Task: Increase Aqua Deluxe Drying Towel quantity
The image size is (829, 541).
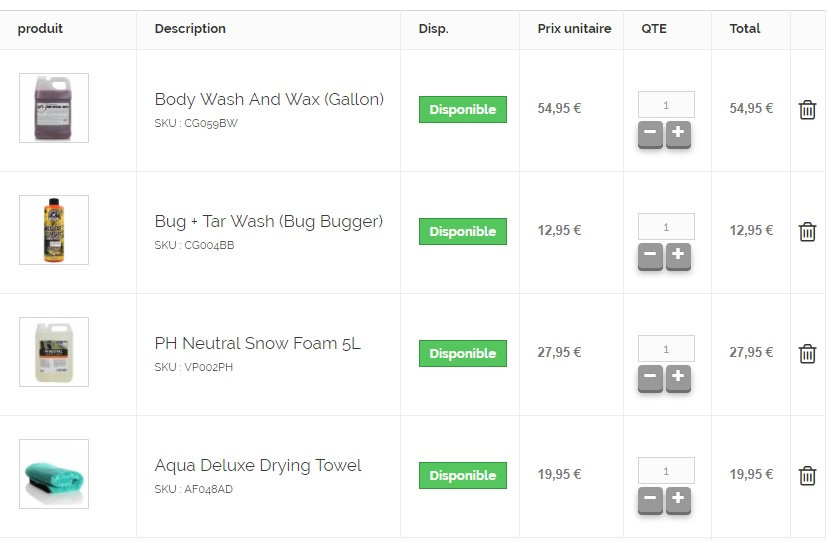Action: coord(678,499)
